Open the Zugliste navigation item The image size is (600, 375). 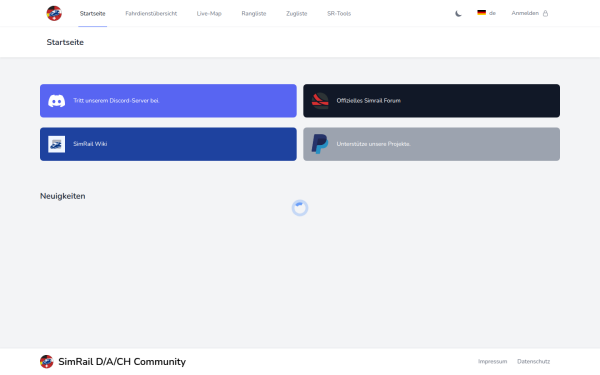pyautogui.click(x=297, y=13)
